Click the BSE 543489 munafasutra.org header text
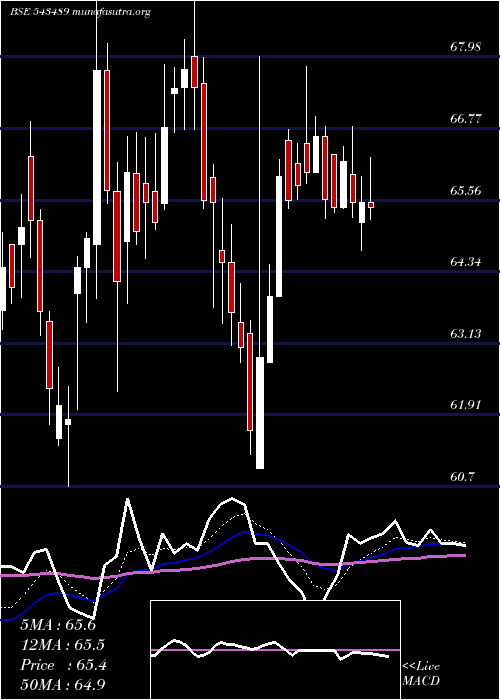The width and height of the screenshot is (500, 700). (80, 12)
